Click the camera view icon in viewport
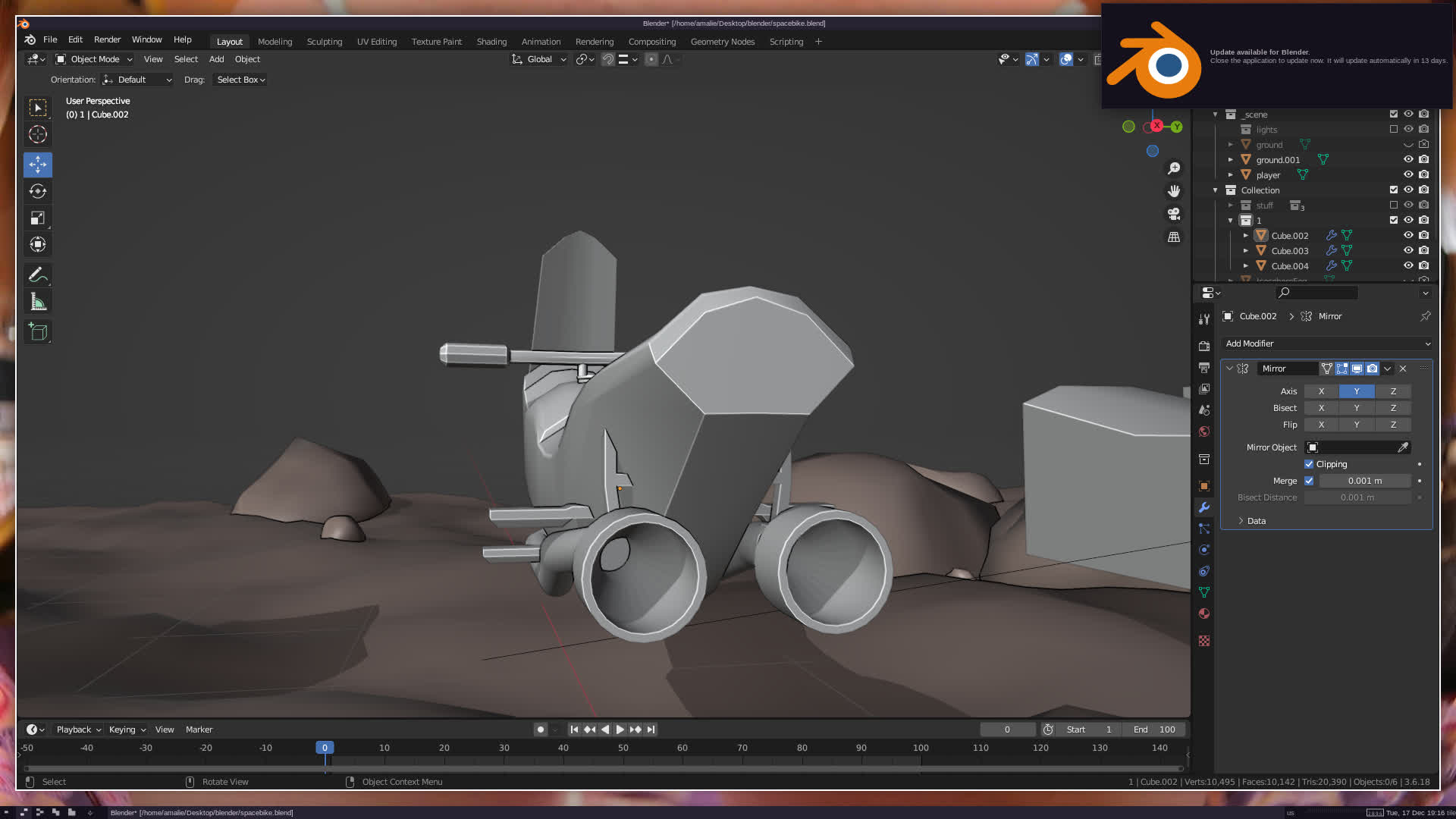 (1174, 214)
